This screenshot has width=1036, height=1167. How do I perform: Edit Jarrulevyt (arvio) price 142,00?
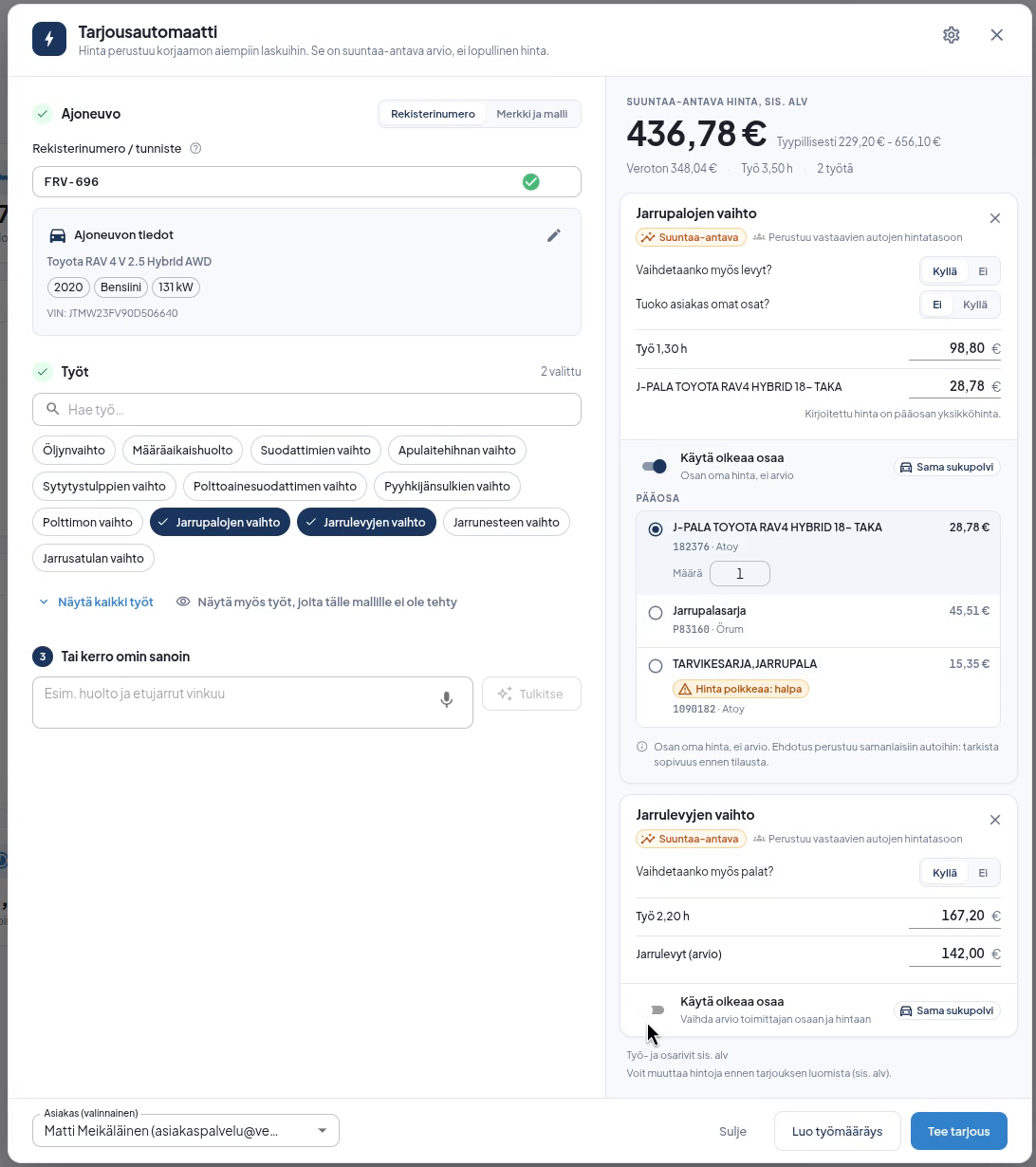pos(954,954)
